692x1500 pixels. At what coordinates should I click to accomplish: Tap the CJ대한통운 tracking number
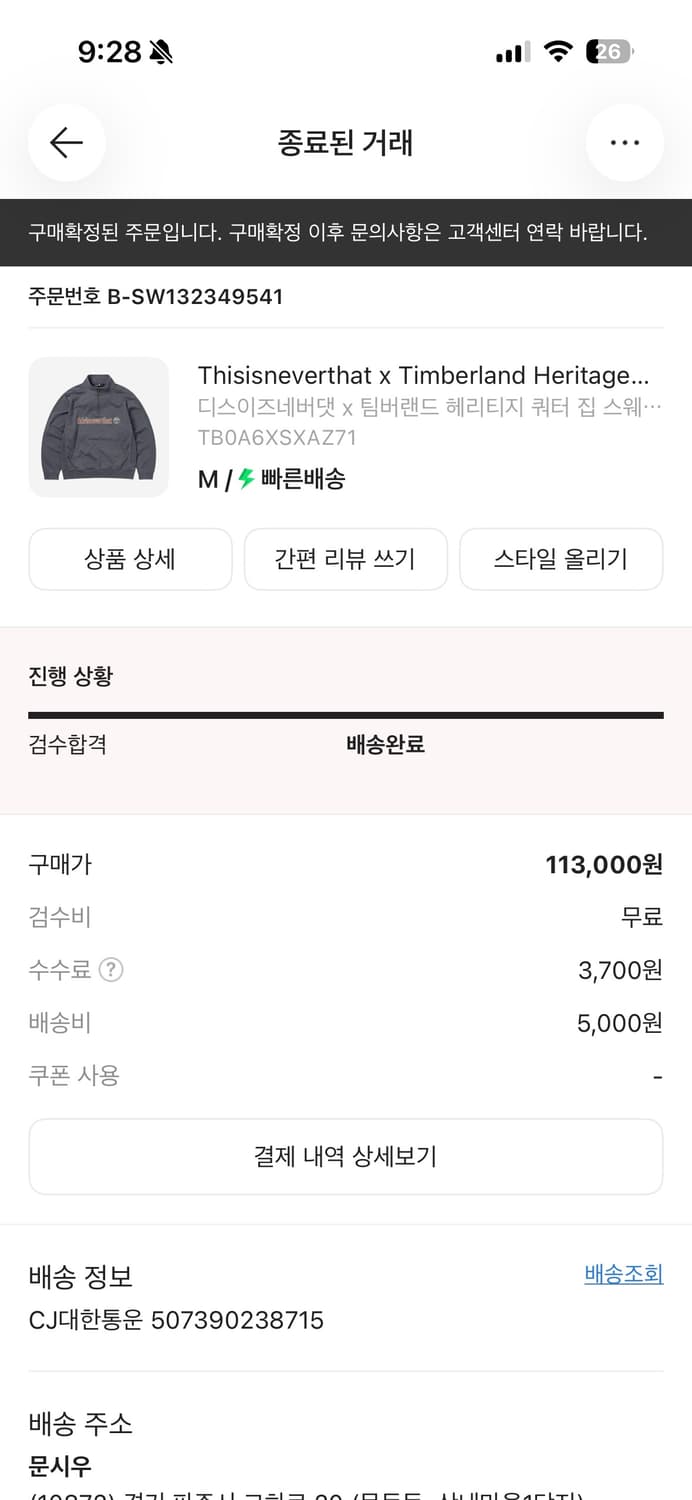[x=175, y=1320]
